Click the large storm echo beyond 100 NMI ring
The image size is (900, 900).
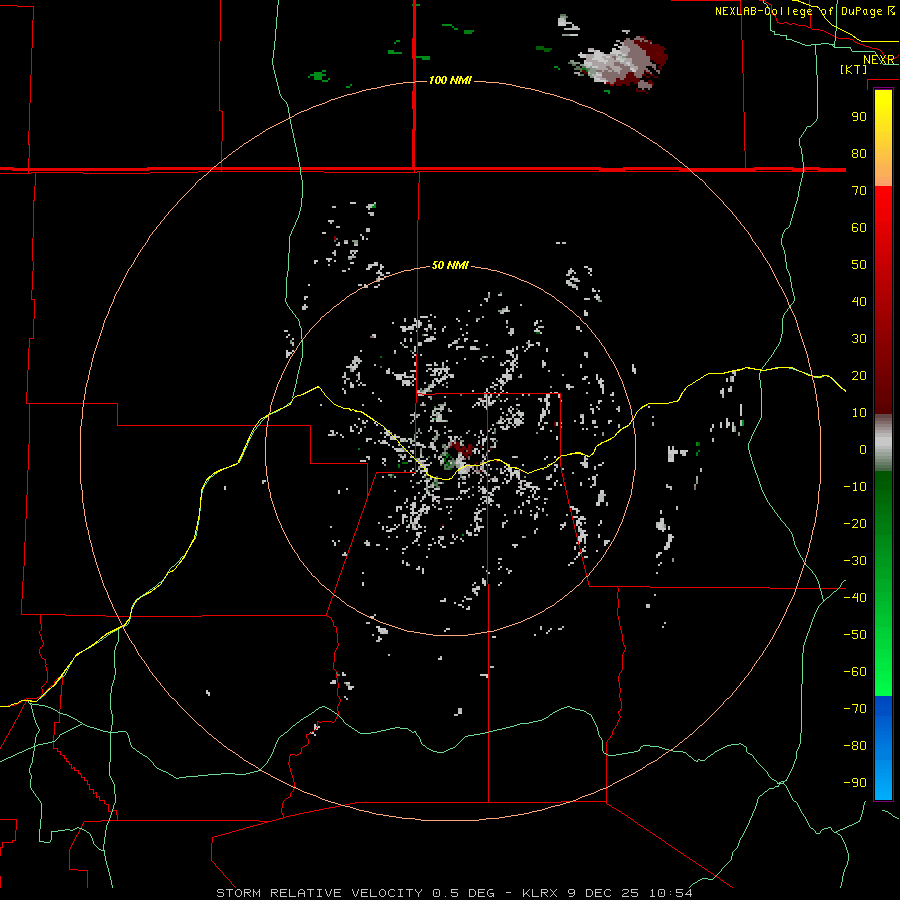623,62
